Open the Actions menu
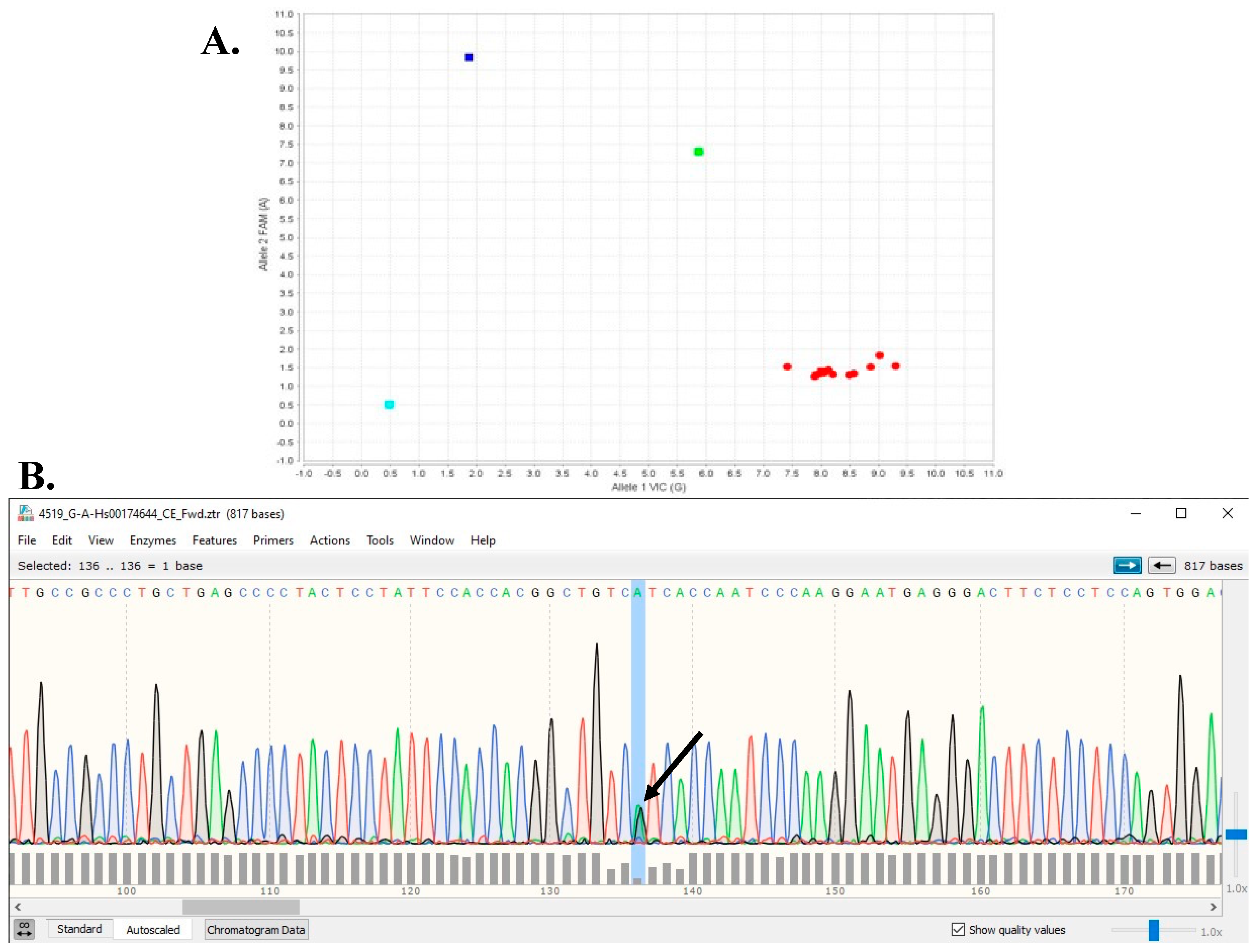This screenshot has width=1256, height=952. (x=329, y=540)
